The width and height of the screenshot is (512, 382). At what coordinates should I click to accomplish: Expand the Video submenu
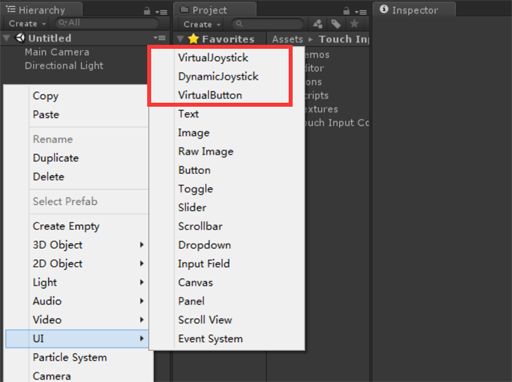pos(142,320)
